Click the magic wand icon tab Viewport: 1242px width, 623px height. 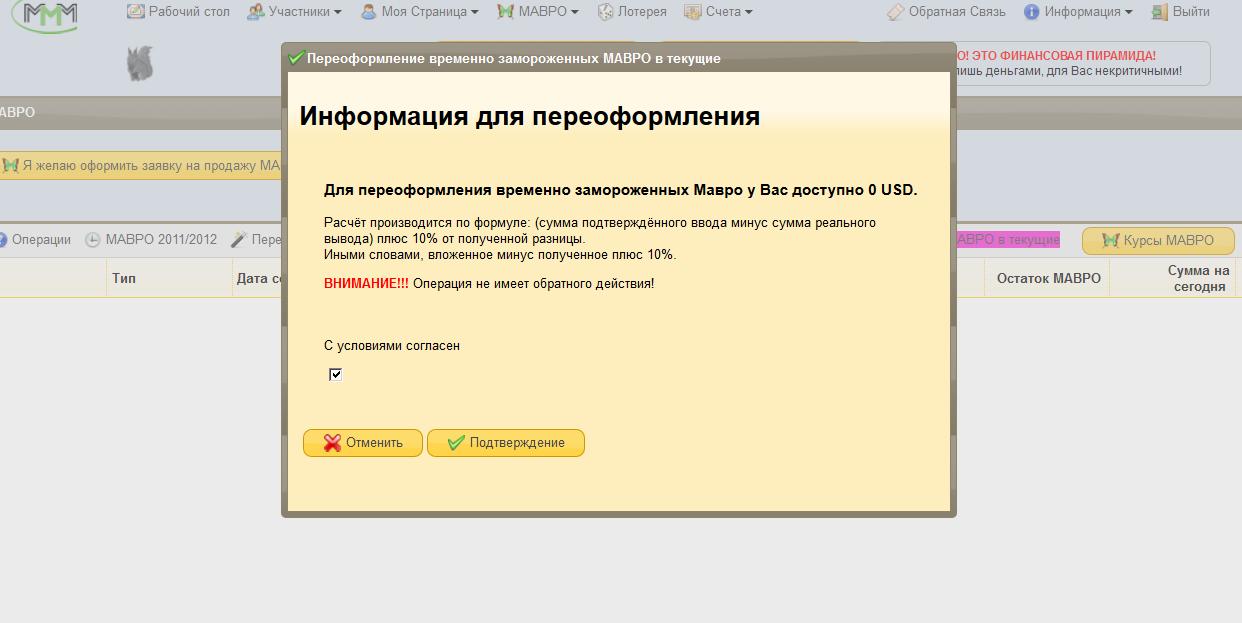pos(238,240)
